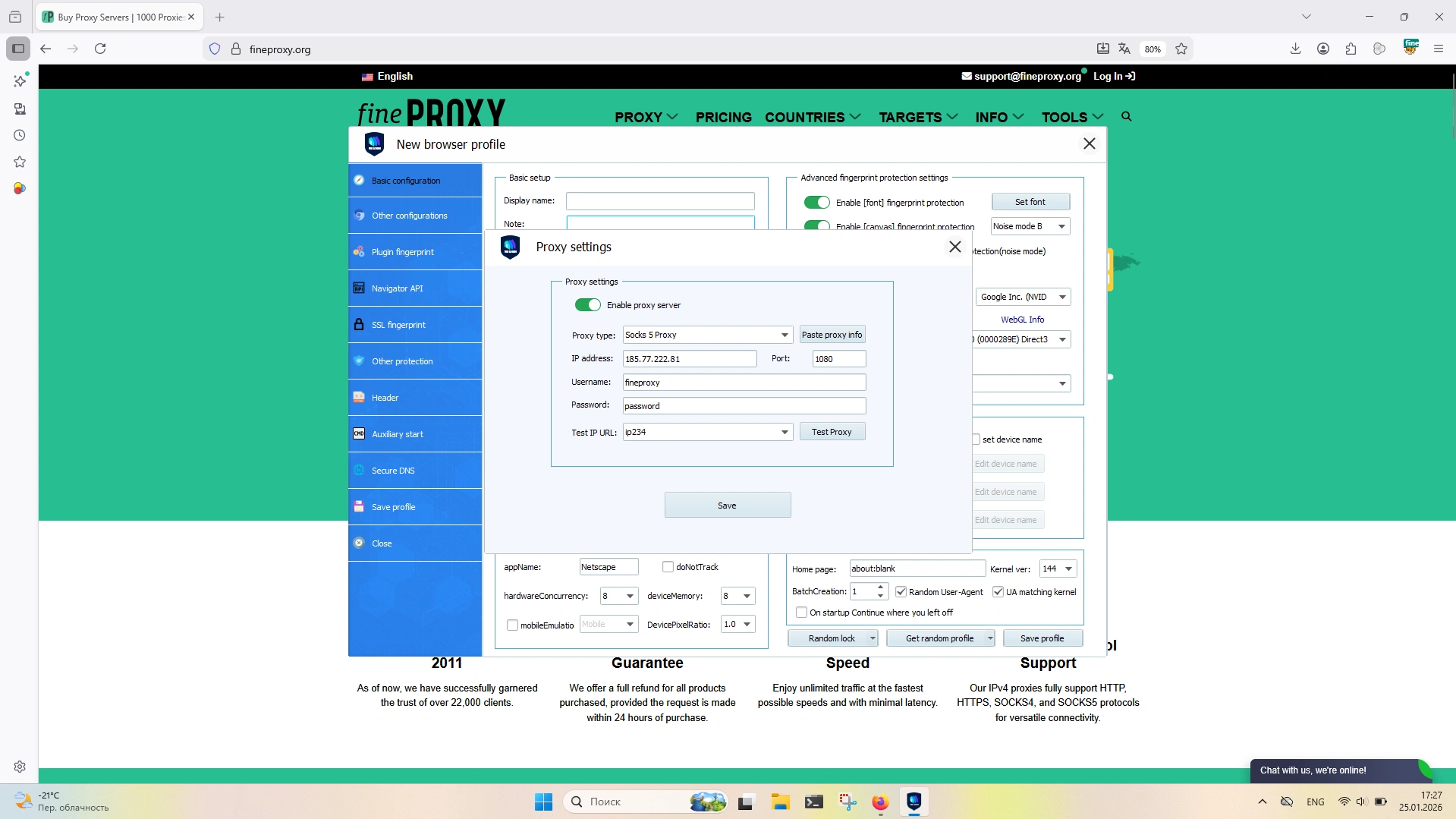
Task: Close the Proxy settings dialog
Action: pyautogui.click(x=955, y=247)
